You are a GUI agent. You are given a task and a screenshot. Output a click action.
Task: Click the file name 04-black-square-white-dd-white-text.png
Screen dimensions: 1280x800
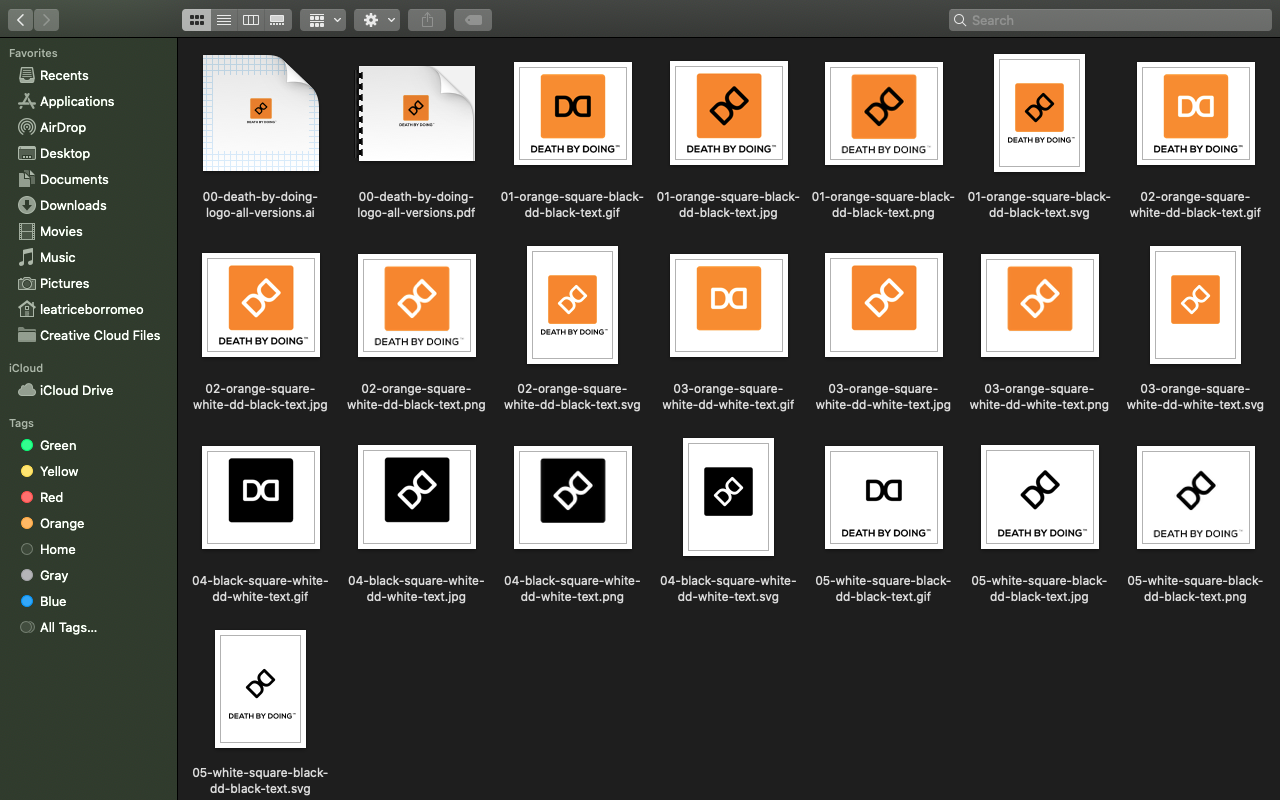[572, 589]
